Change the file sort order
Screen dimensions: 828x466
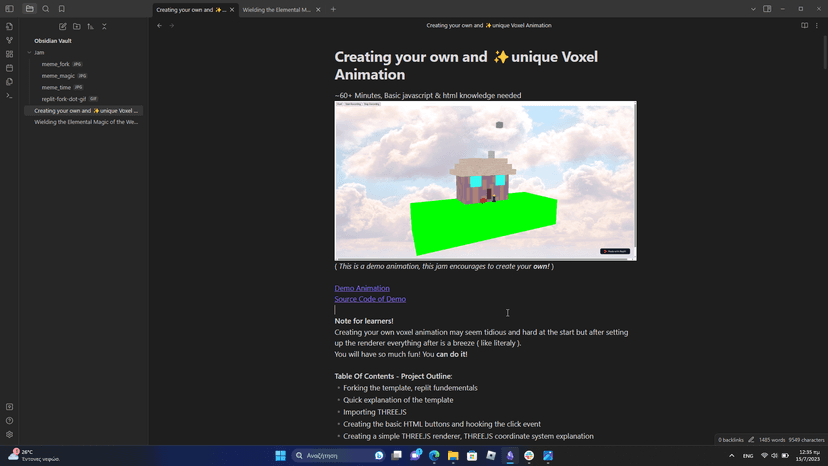(x=90, y=26)
